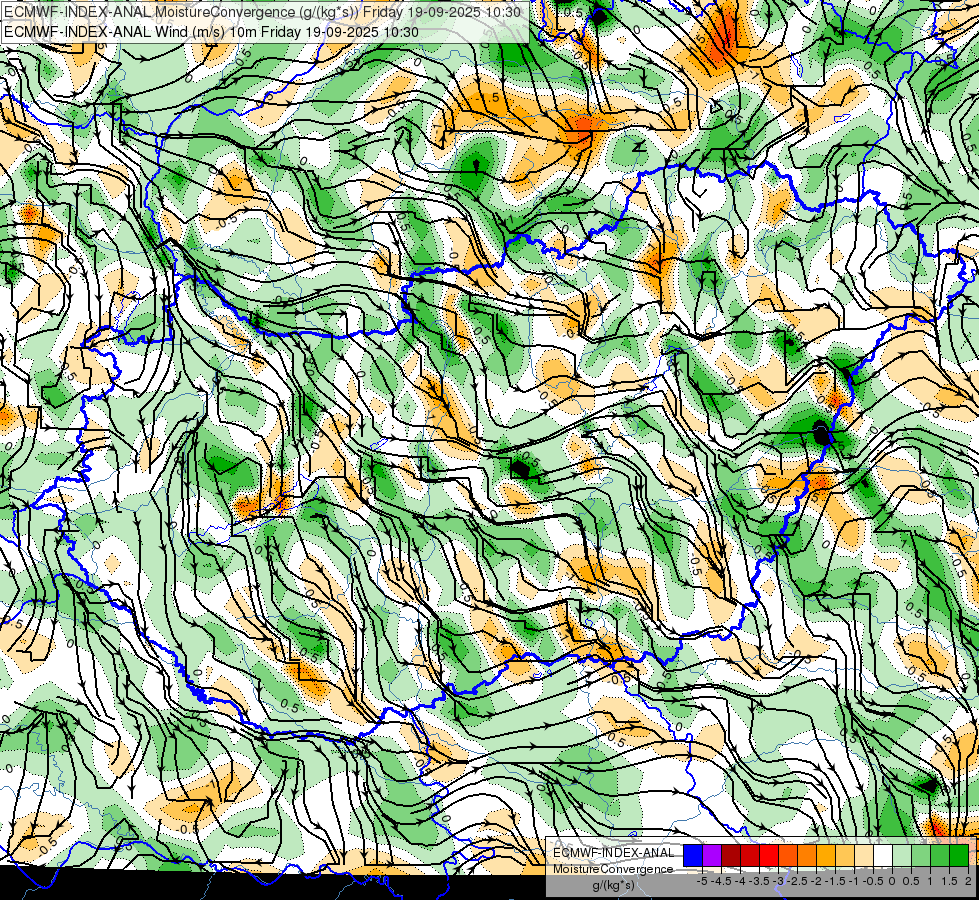979x900 pixels.
Task: Click the blue swatch in the legend
Action: click(692, 855)
